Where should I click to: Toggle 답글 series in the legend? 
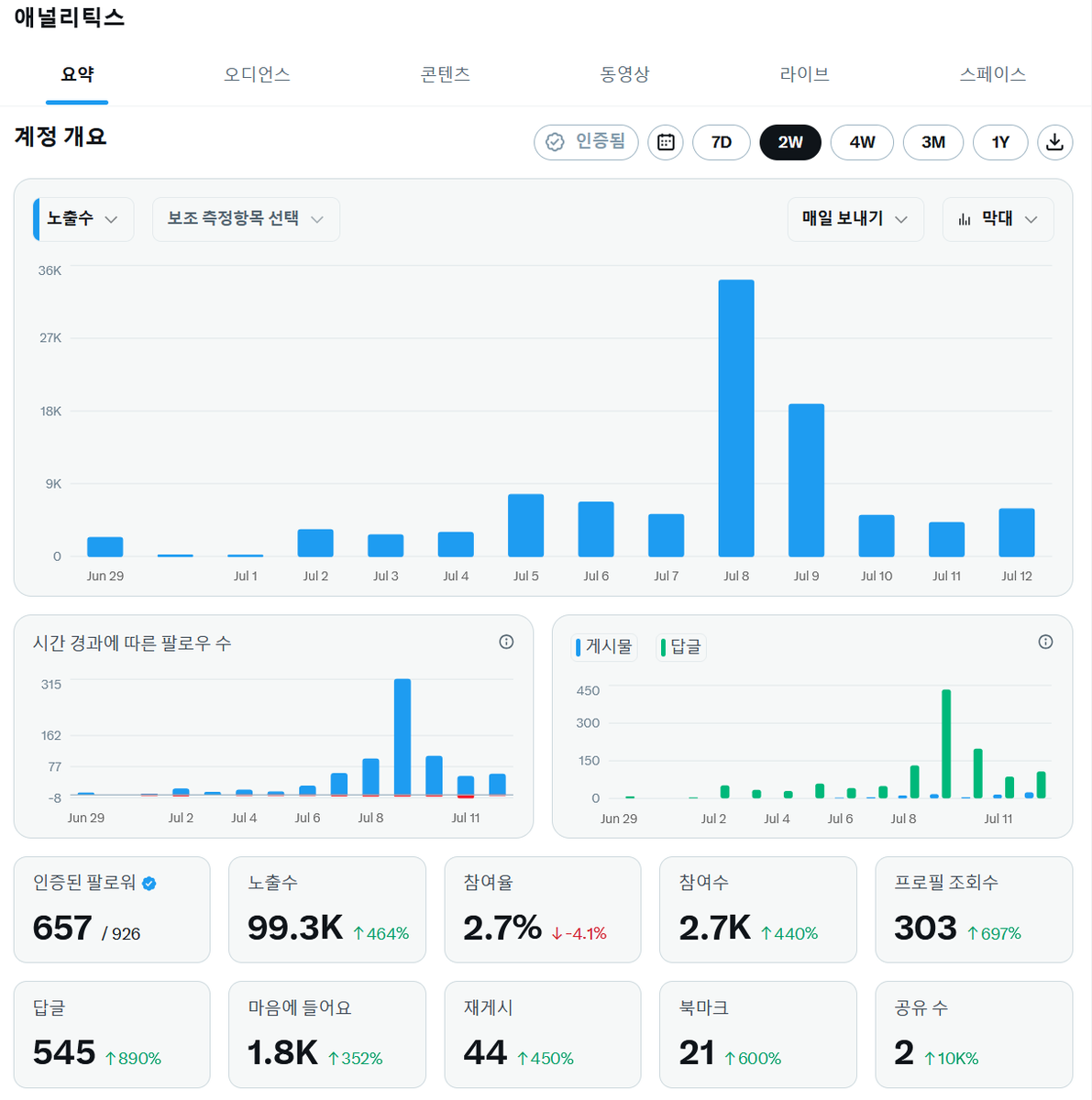(681, 647)
